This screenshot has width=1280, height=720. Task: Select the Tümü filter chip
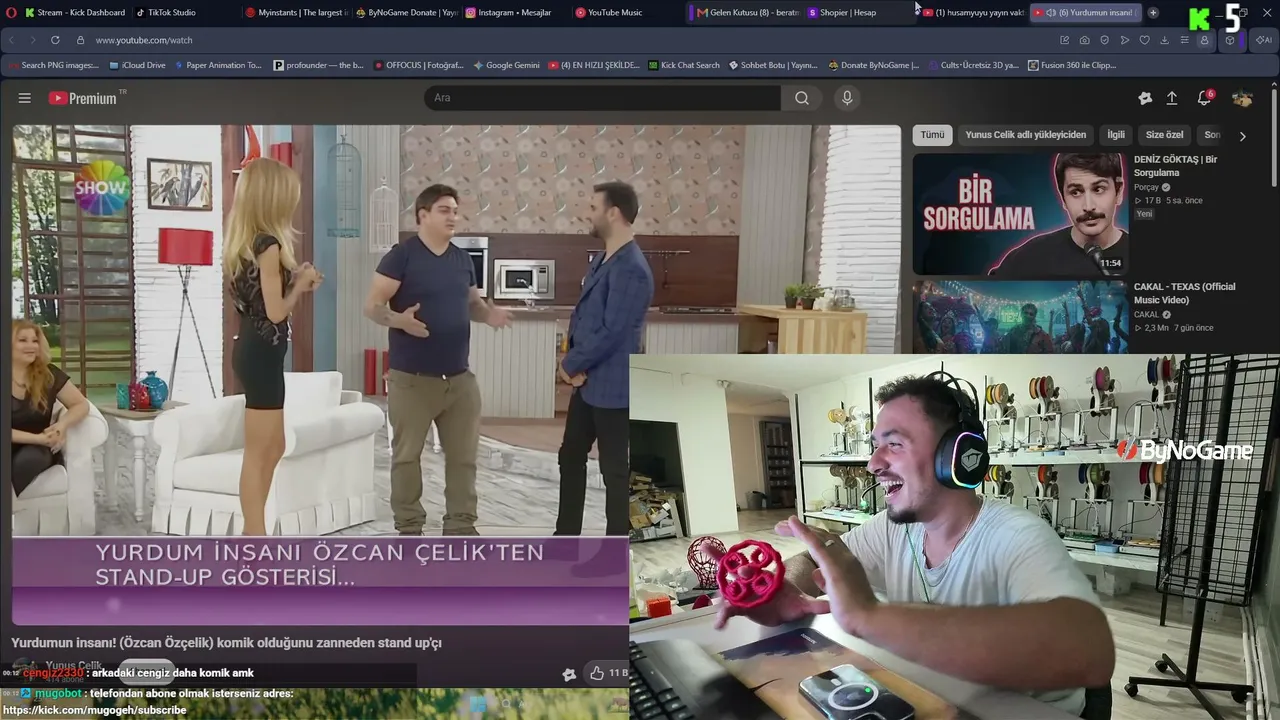[932, 135]
